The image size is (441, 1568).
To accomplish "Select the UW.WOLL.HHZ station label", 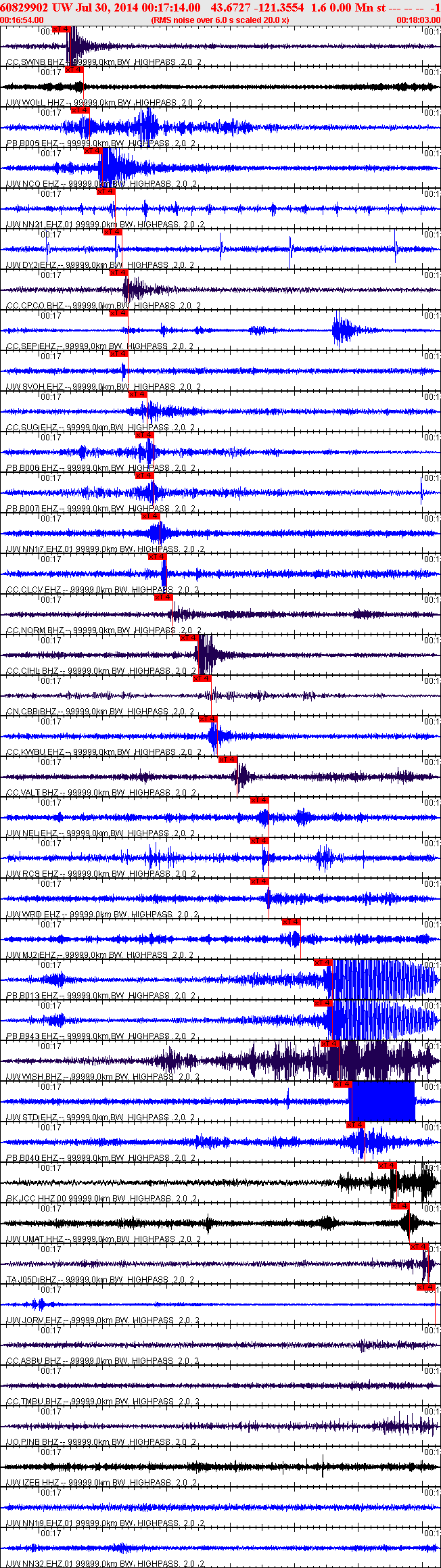I will 35,103.
